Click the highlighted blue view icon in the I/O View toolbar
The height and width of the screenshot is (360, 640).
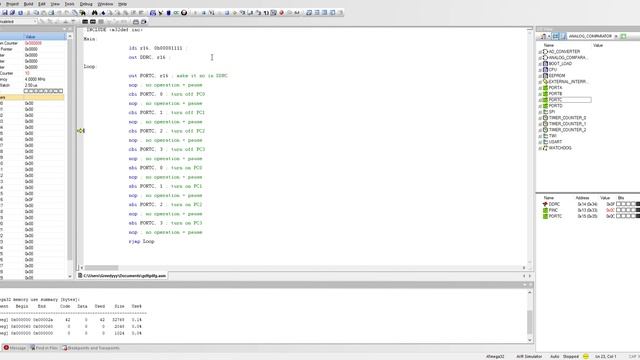(x=556, y=36)
